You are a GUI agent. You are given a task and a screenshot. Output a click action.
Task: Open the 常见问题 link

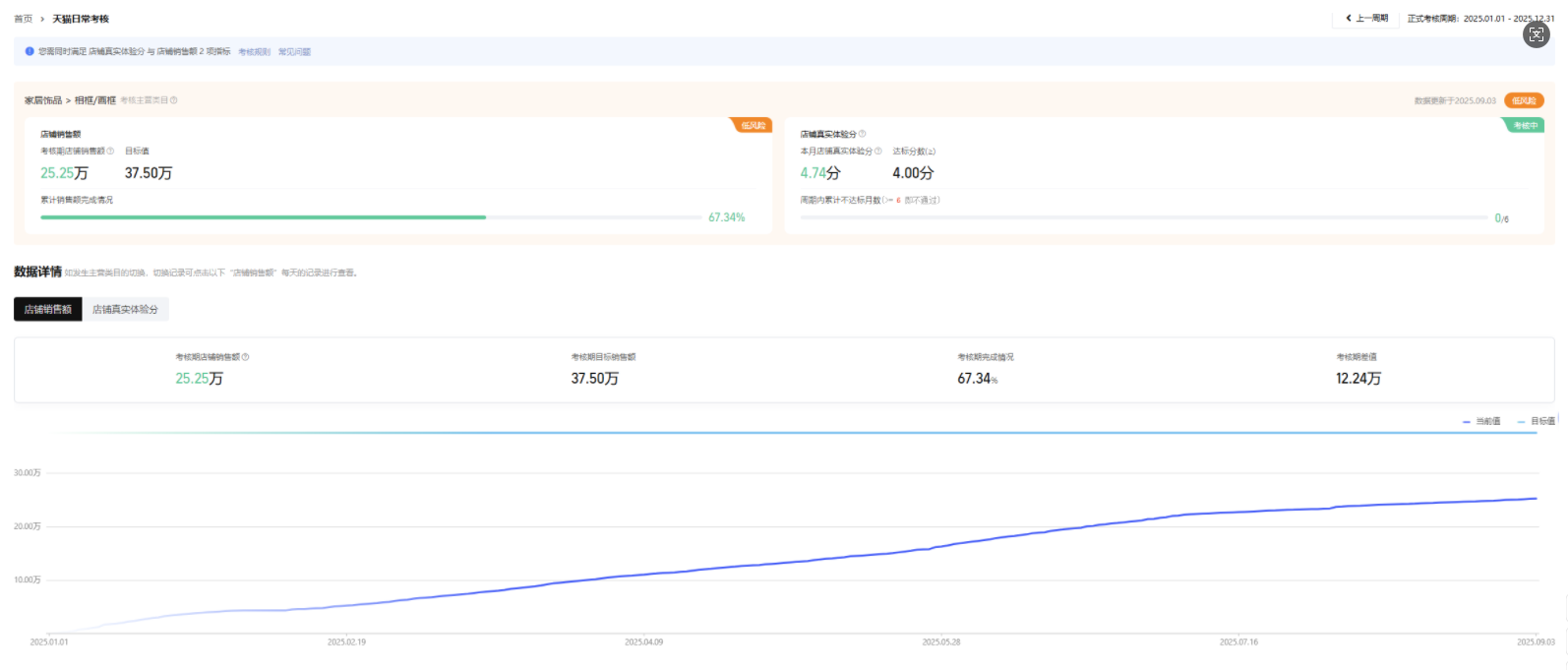click(x=294, y=52)
